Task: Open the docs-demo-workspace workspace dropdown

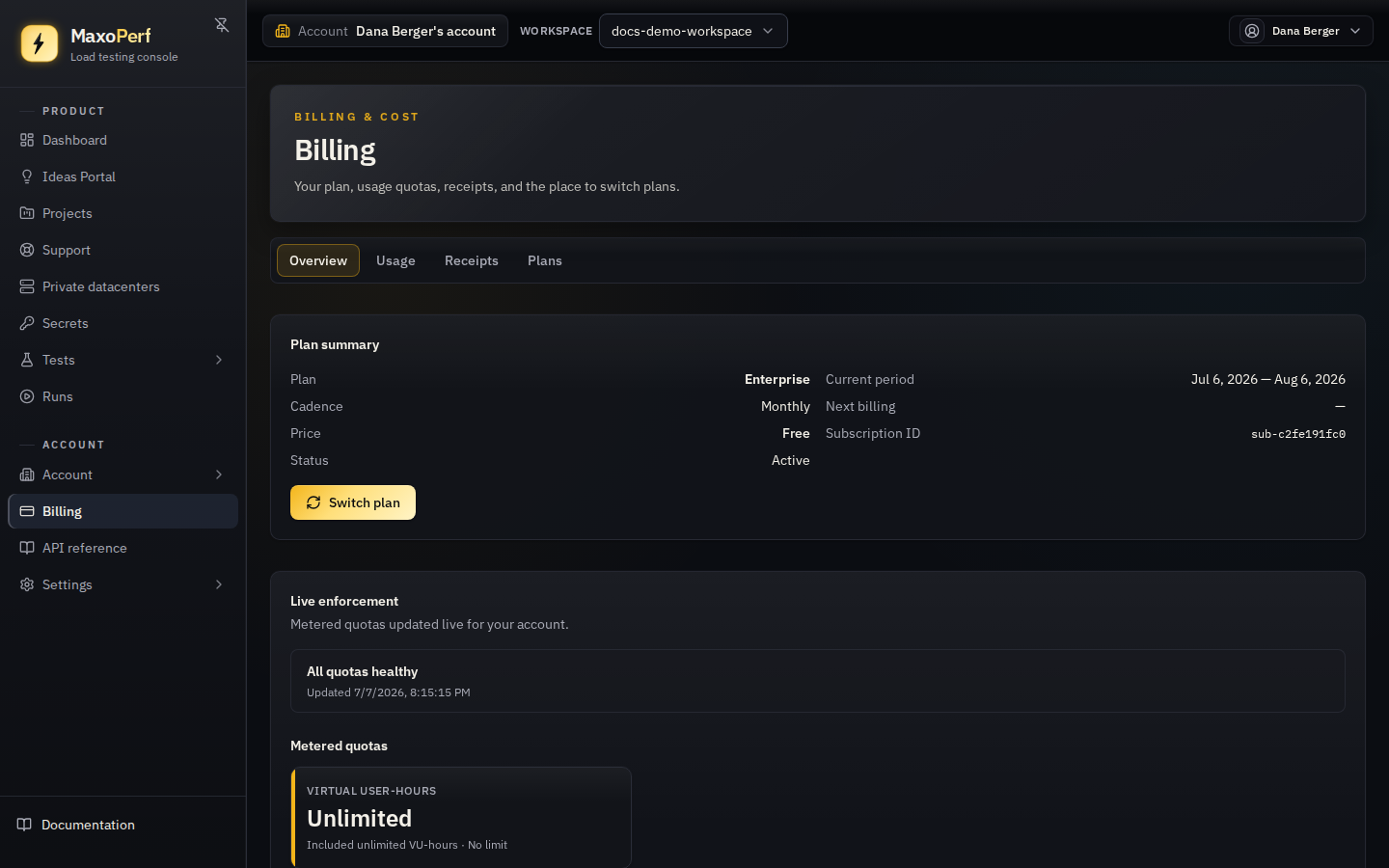Action: 694,31
